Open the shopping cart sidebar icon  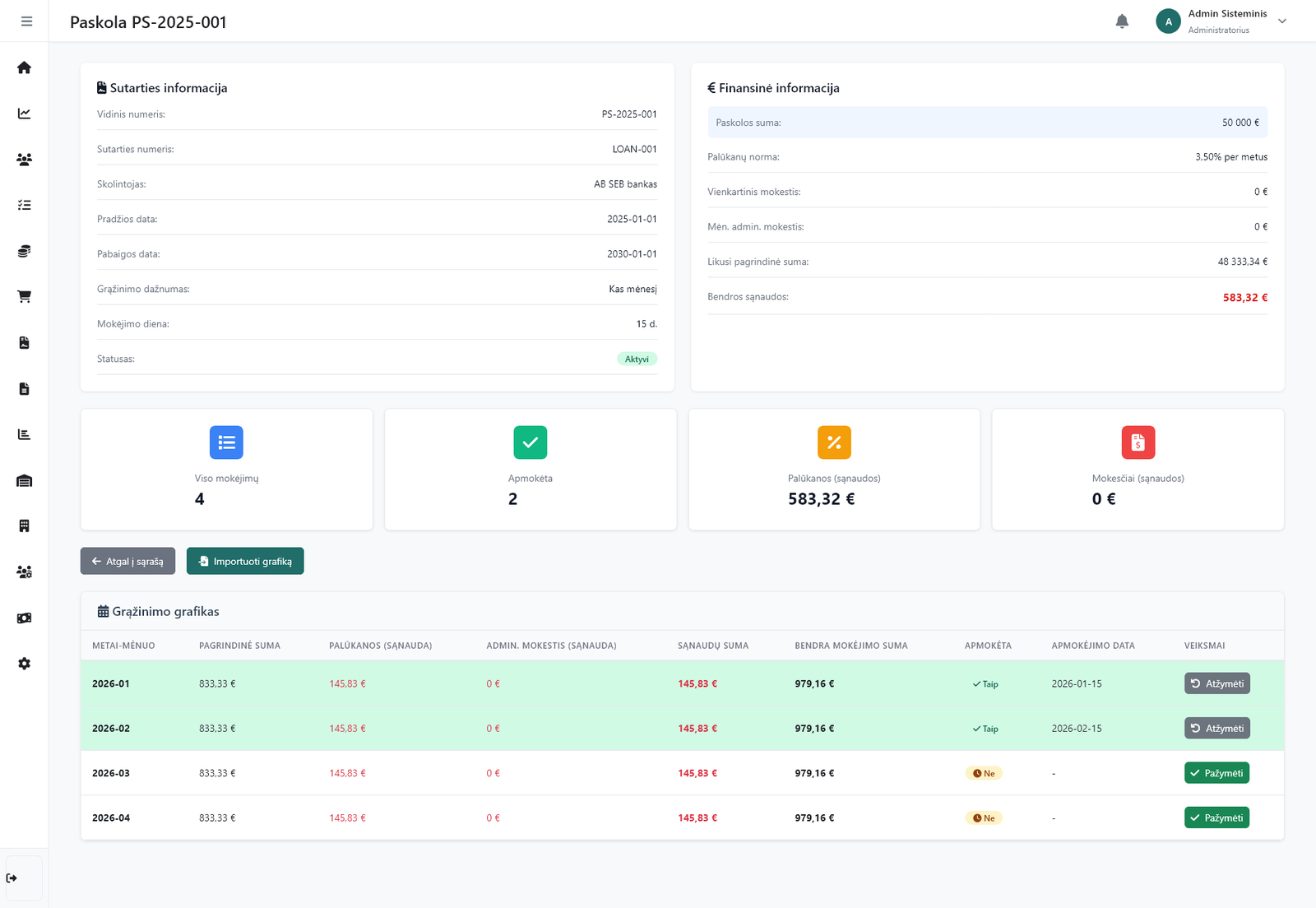[24, 297]
